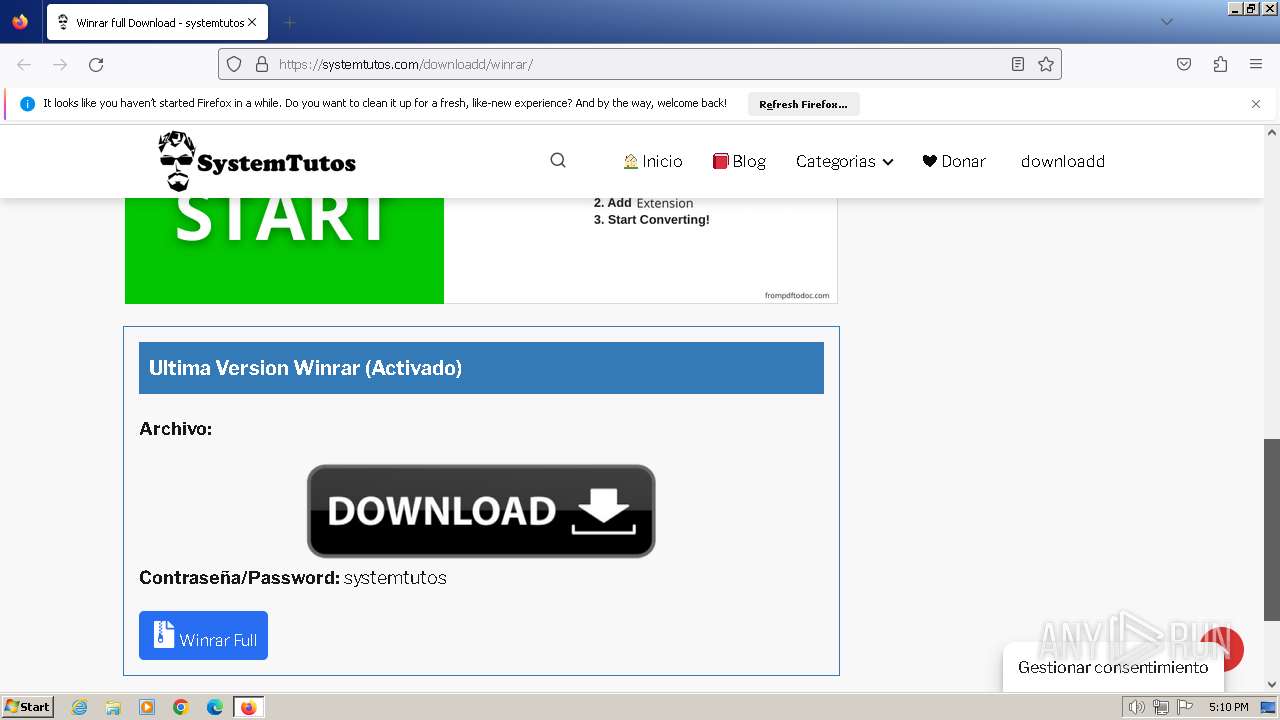Click the green START ad banner
The height and width of the screenshot is (720, 1280).
284,250
